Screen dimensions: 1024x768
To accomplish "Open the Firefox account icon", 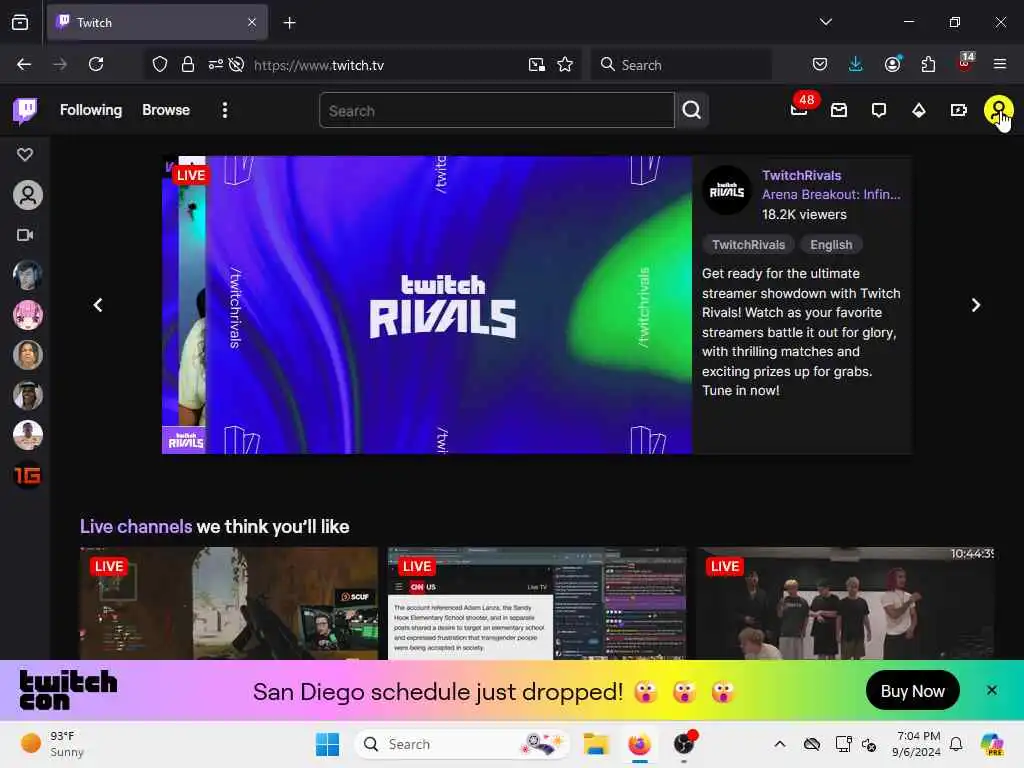I will click(893, 64).
